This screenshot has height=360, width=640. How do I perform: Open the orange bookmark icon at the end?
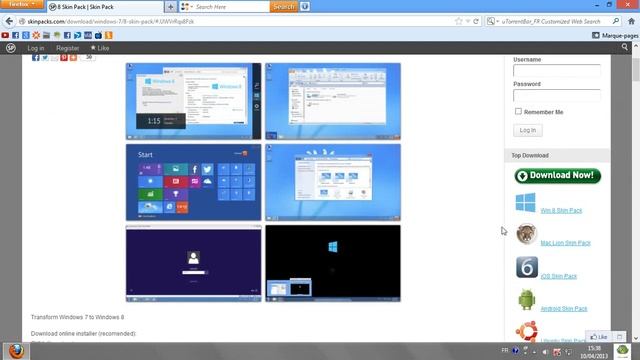click(x=109, y=36)
